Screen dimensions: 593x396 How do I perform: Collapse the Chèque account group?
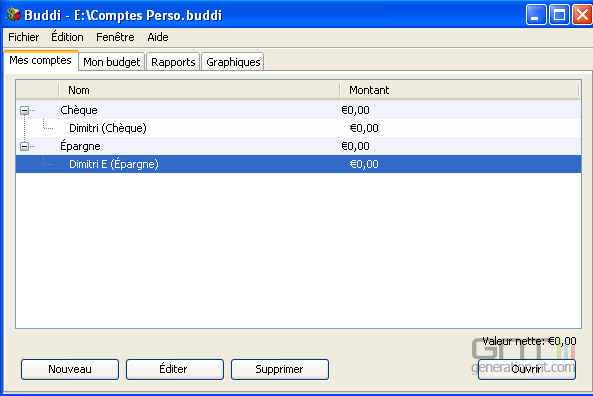point(24,110)
